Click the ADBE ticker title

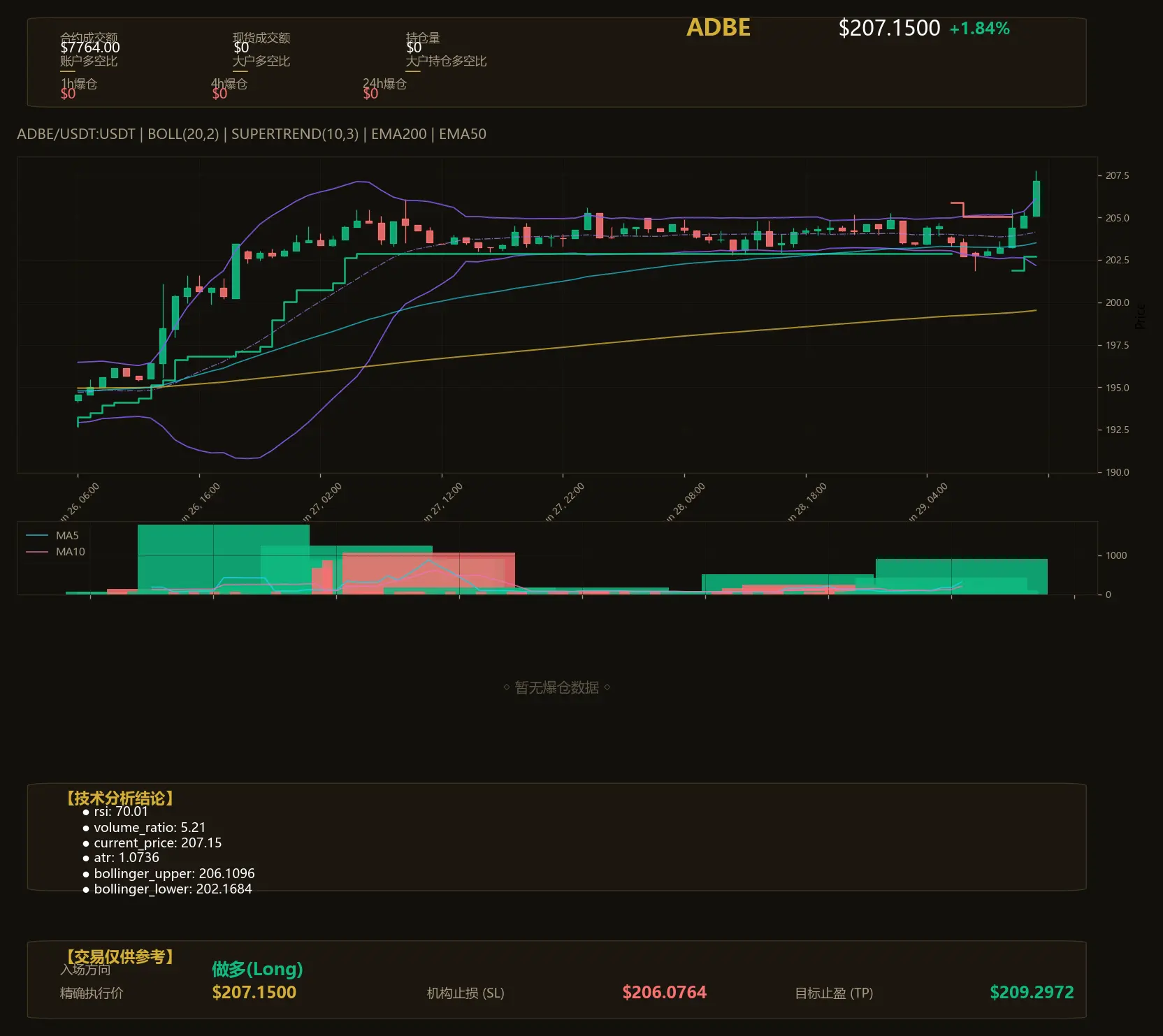pos(718,28)
